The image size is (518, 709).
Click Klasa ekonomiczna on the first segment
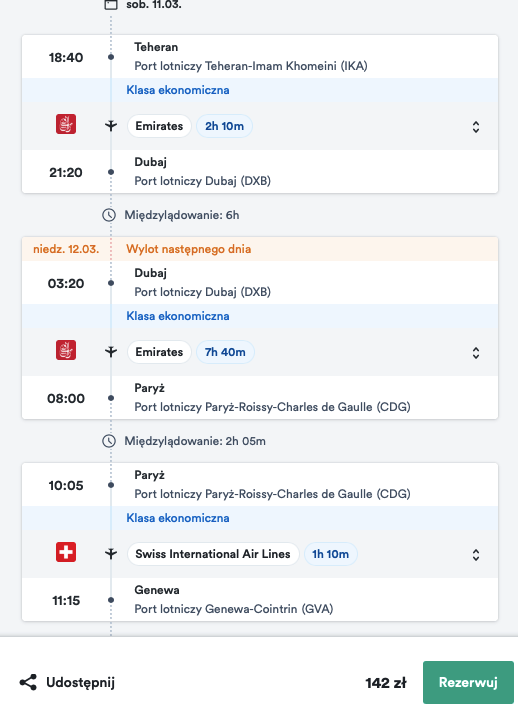pyautogui.click(x=178, y=90)
